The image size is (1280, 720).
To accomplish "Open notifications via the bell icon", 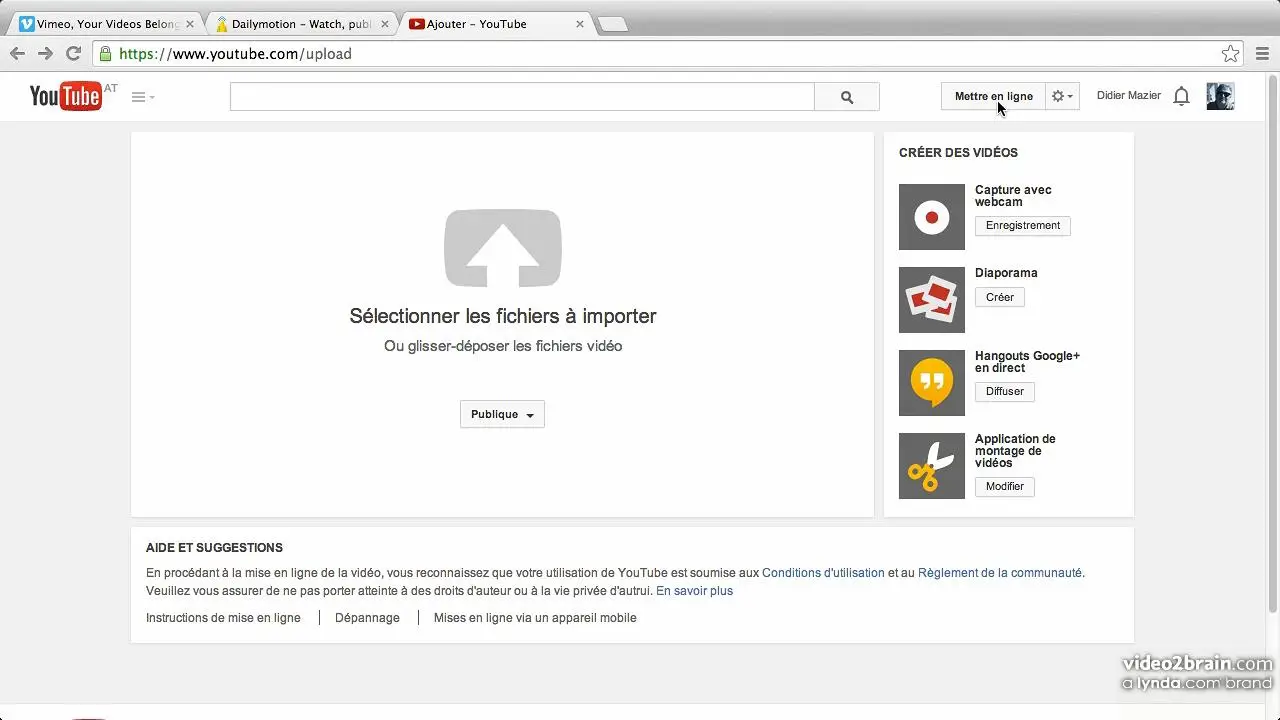I will coord(1181,95).
